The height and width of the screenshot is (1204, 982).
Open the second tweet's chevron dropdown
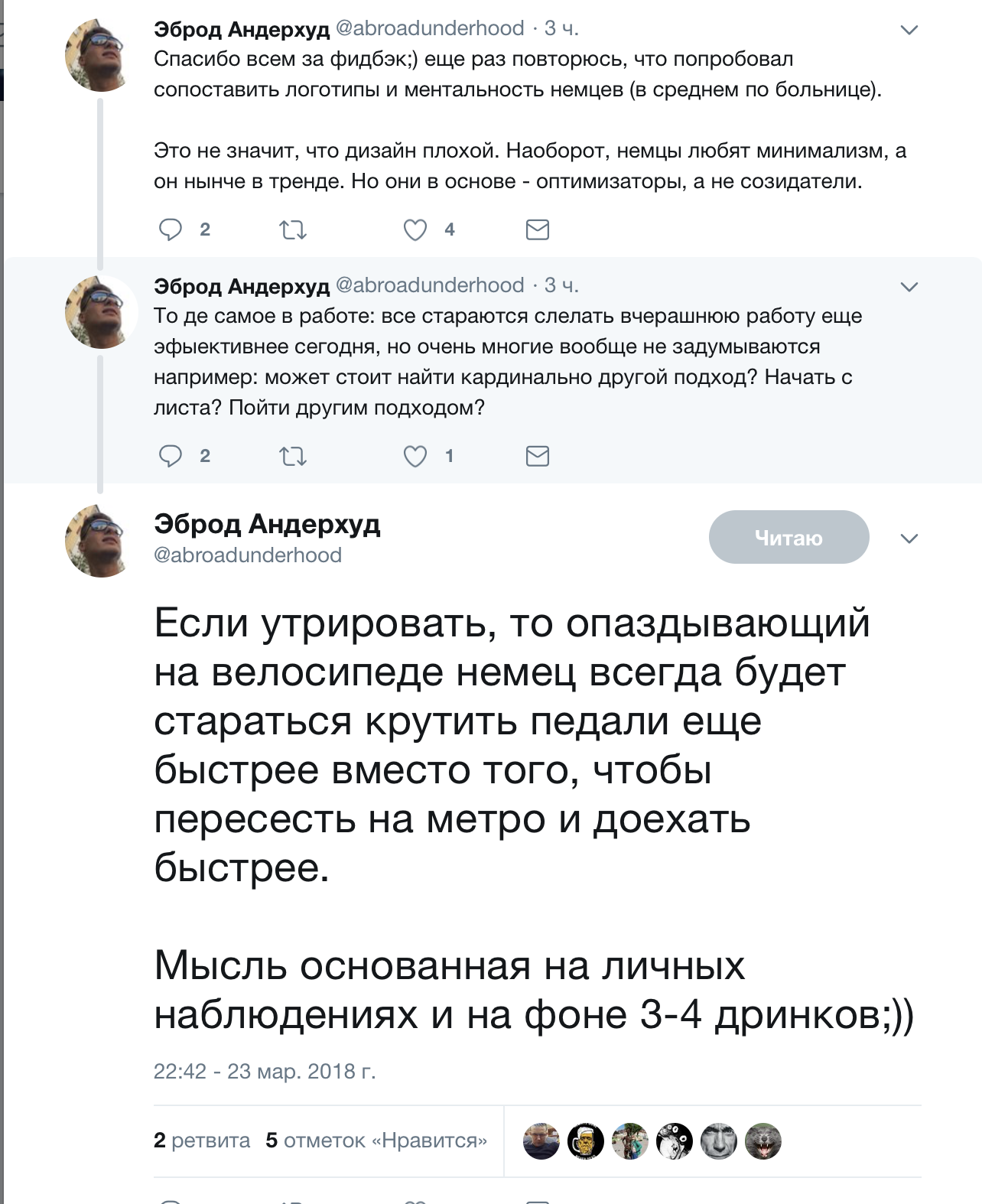(909, 287)
